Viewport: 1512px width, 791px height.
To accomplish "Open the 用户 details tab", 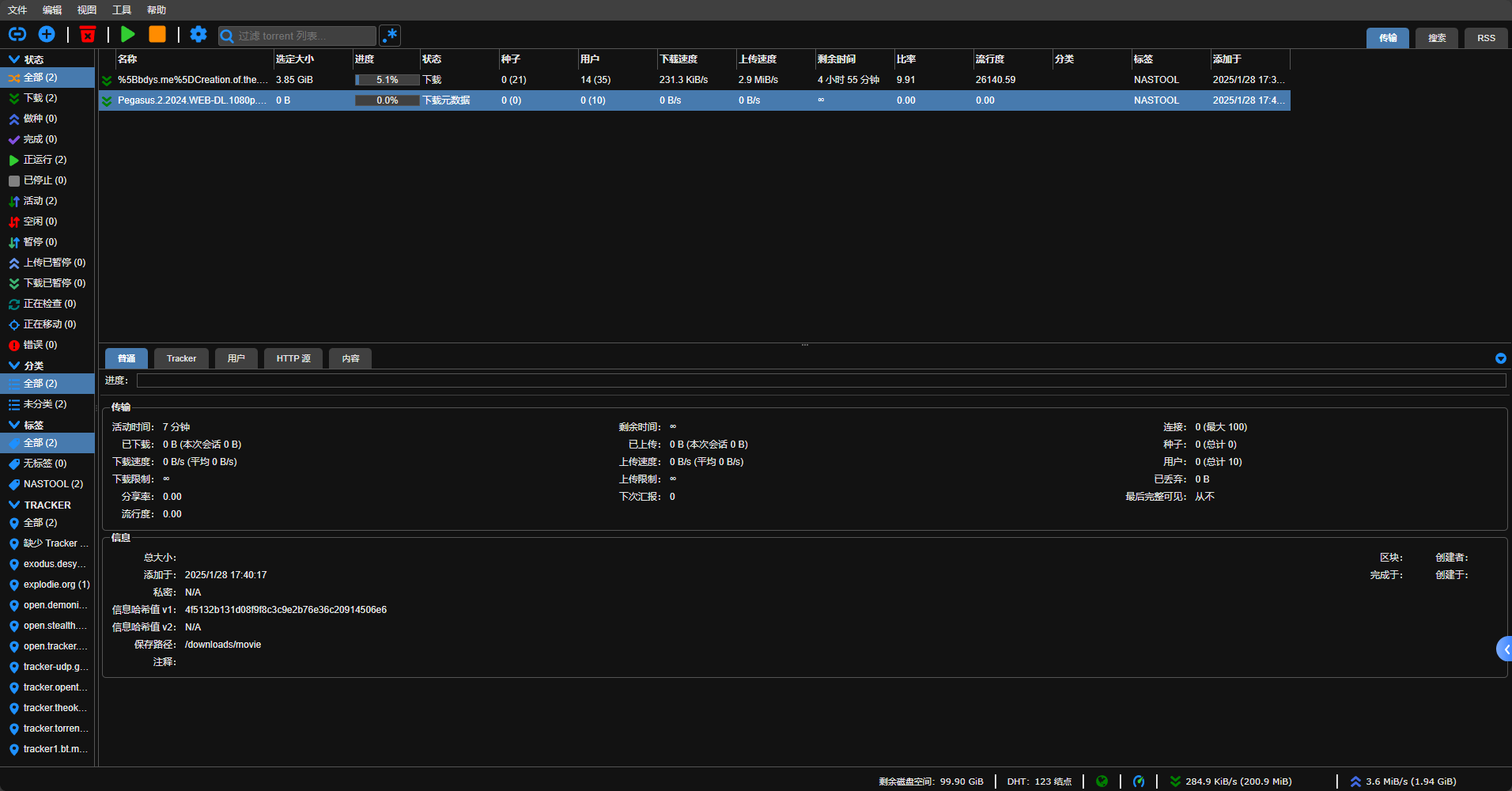I will coord(236,358).
